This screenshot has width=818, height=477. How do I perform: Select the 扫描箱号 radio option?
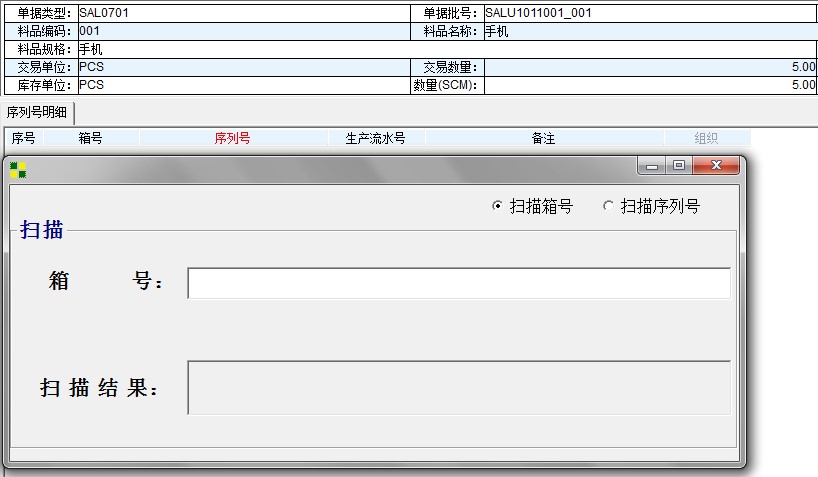tap(498, 206)
